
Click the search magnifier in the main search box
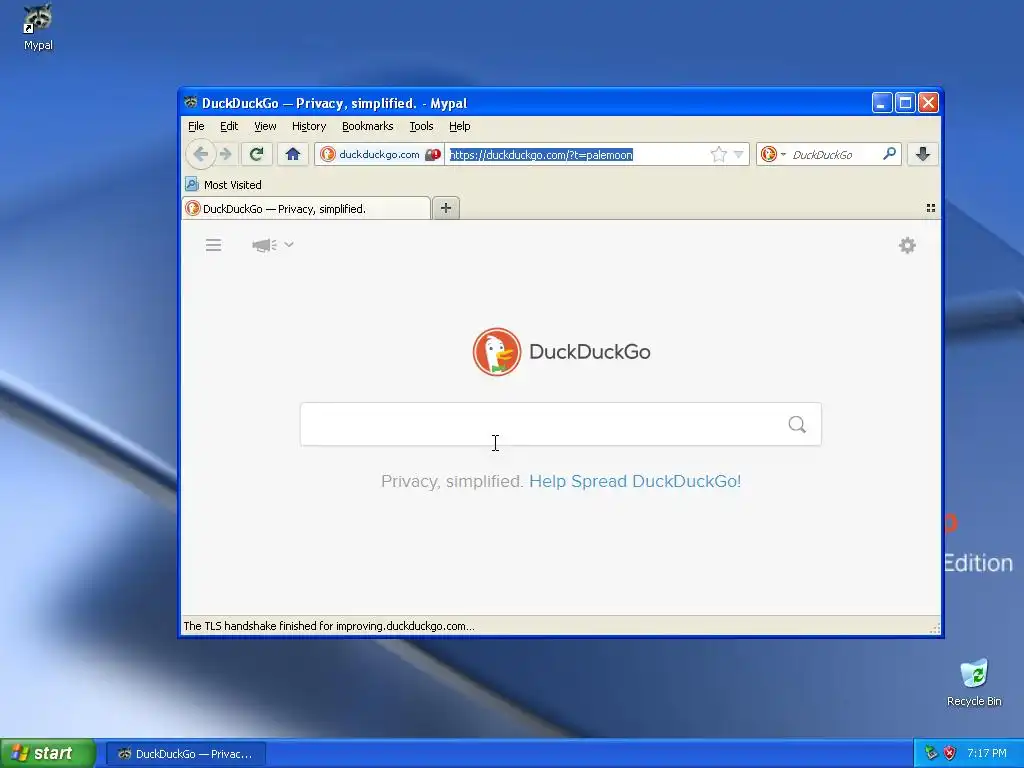[797, 424]
